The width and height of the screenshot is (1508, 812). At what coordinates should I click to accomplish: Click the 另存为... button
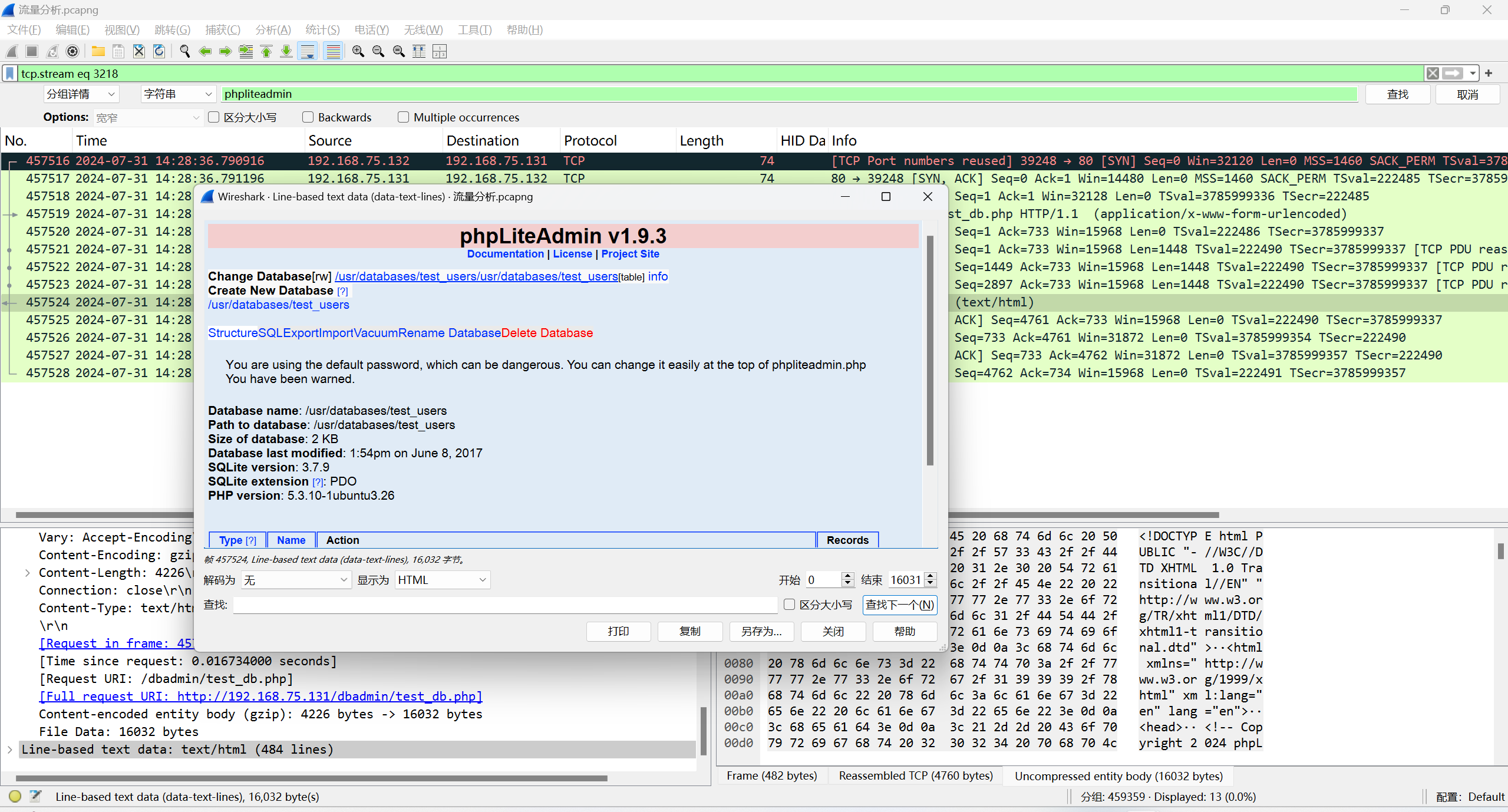tap(761, 631)
